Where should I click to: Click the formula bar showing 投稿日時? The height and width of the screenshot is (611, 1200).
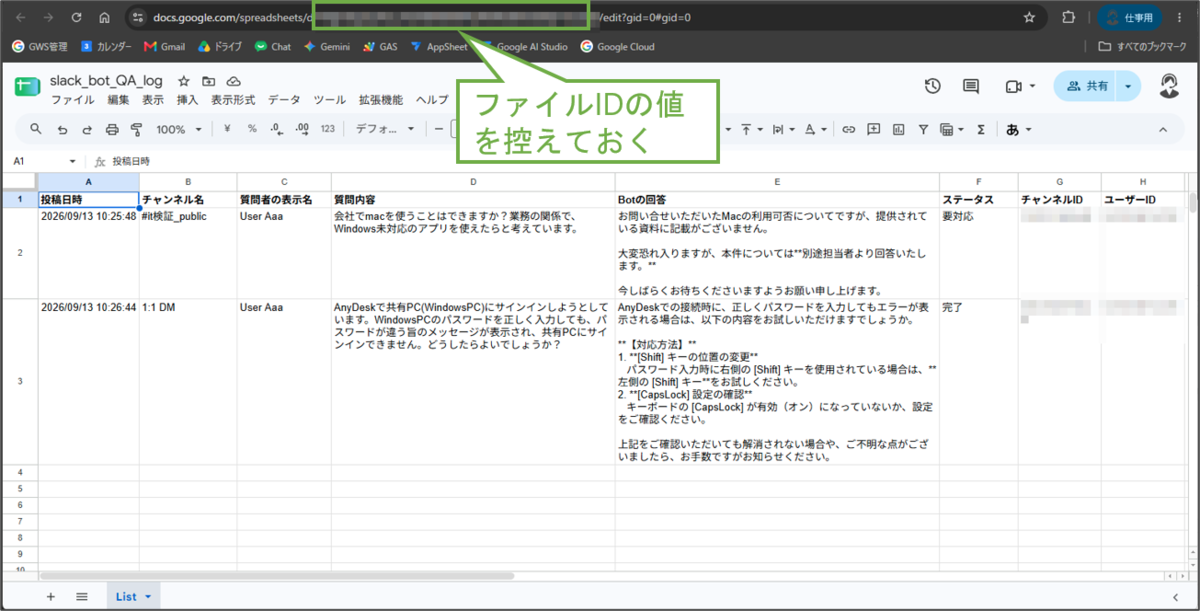pyautogui.click(x=640, y=161)
